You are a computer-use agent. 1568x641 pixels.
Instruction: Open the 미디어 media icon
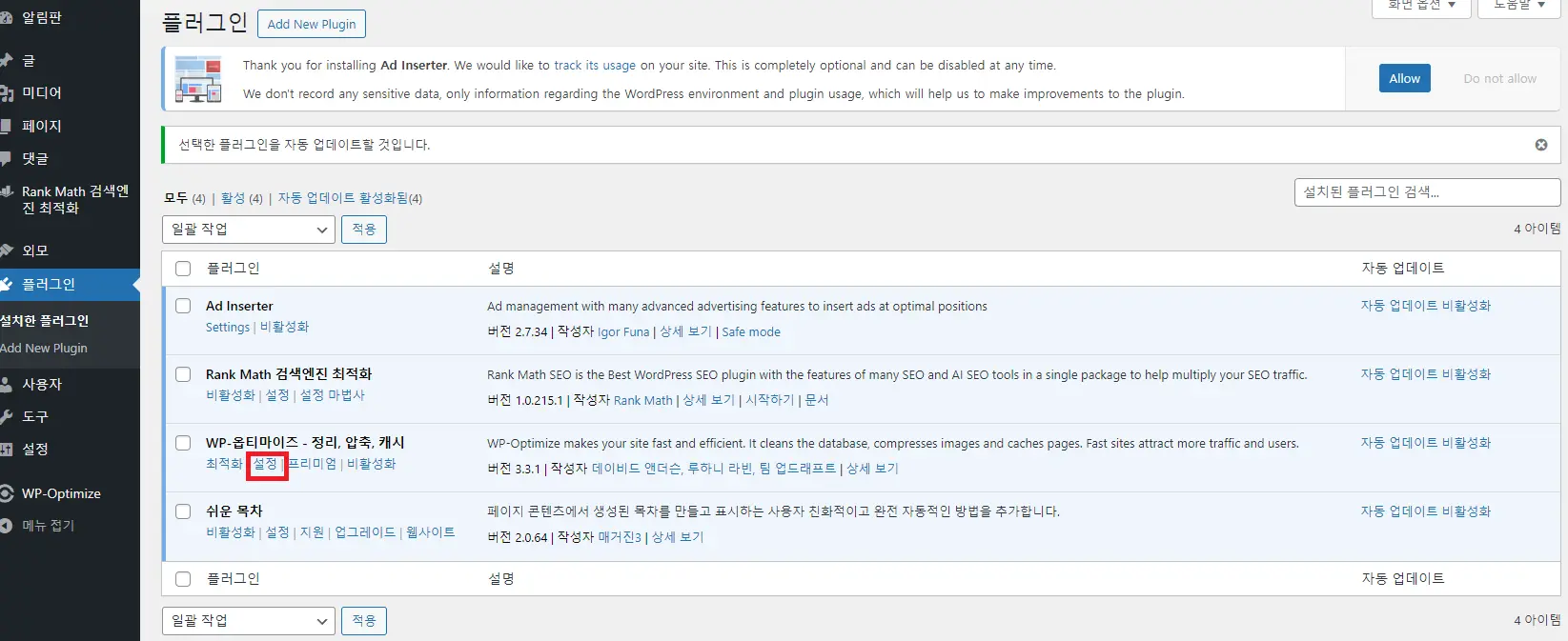(x=6, y=92)
